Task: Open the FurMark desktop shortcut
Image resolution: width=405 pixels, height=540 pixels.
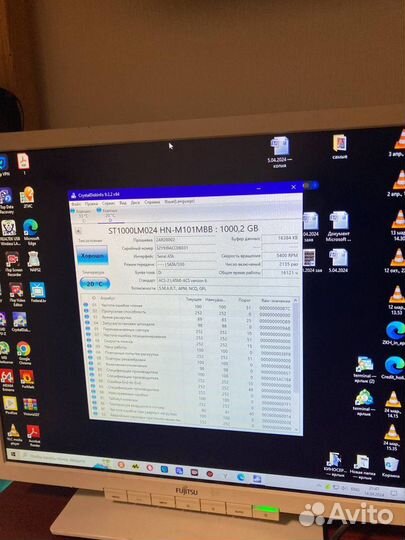Action: (27, 378)
